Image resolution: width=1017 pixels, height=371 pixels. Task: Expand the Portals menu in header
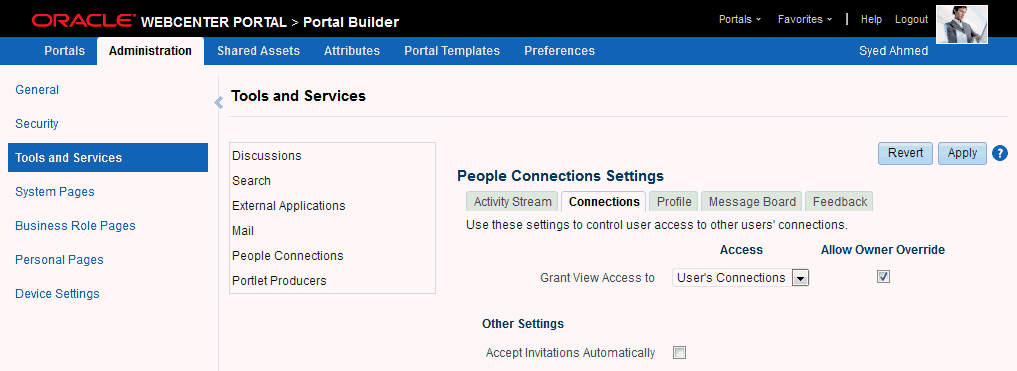click(x=739, y=19)
